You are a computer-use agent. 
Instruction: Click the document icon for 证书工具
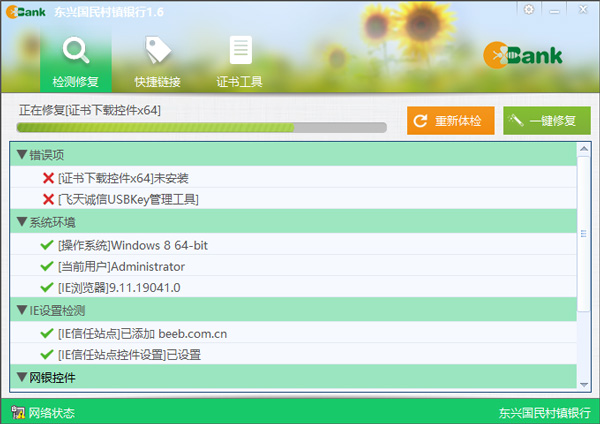[x=241, y=50]
